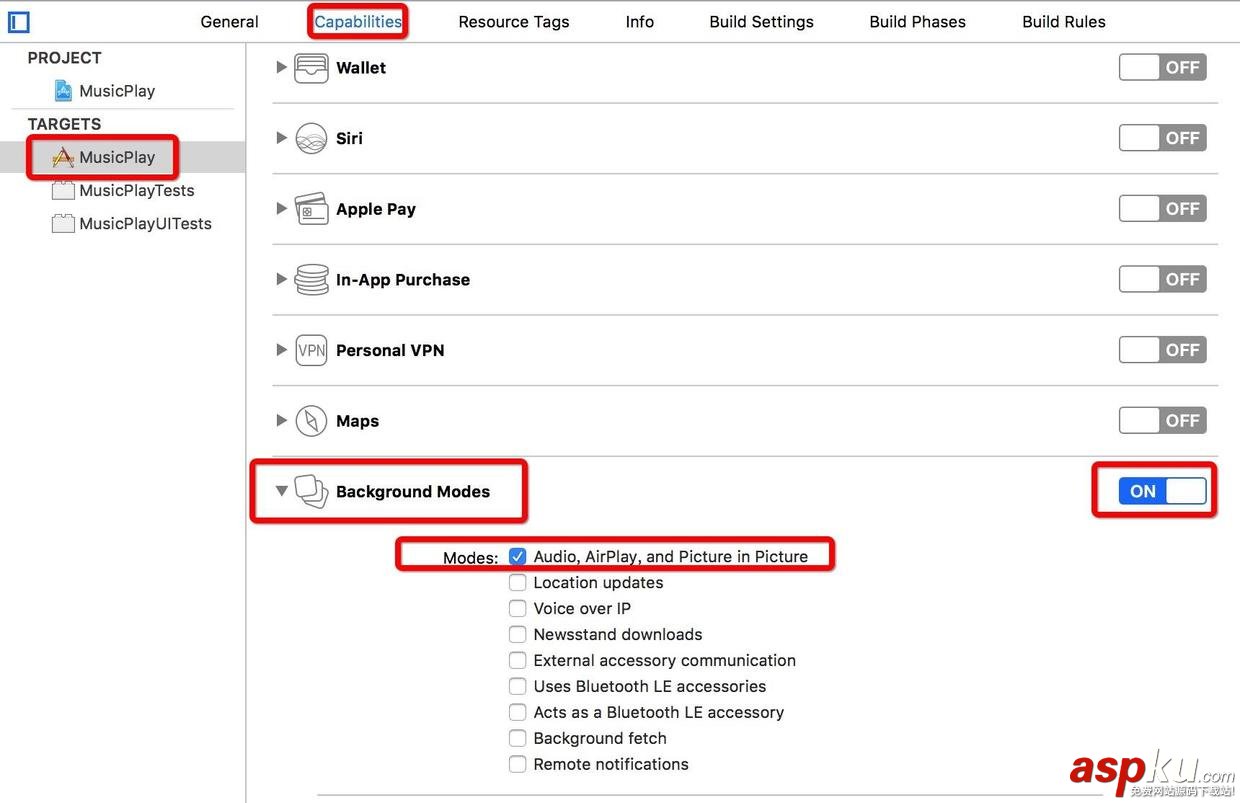Switch to the Build Settings tab
The height and width of the screenshot is (803, 1240).
tap(761, 22)
